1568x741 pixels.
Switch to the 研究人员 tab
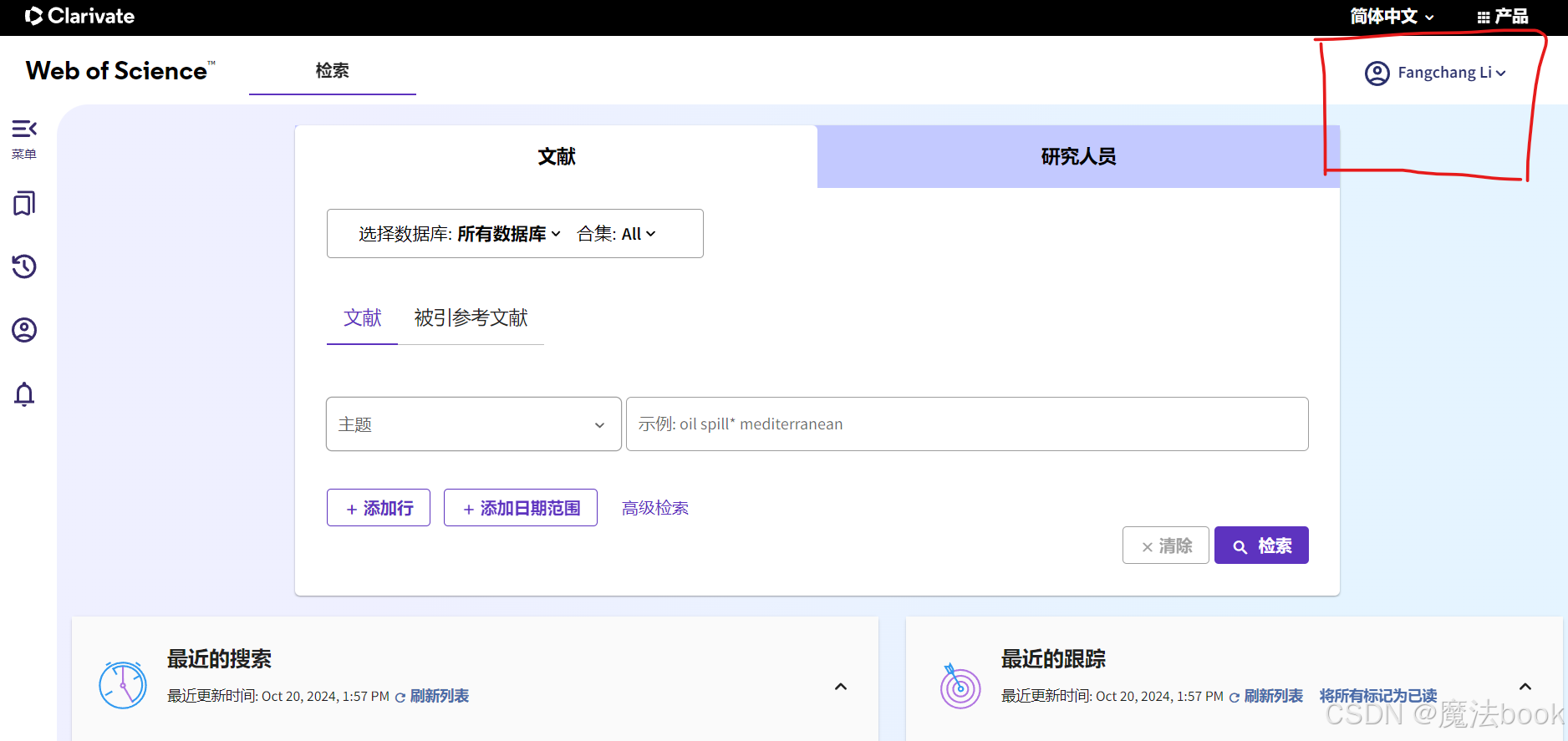[1078, 156]
